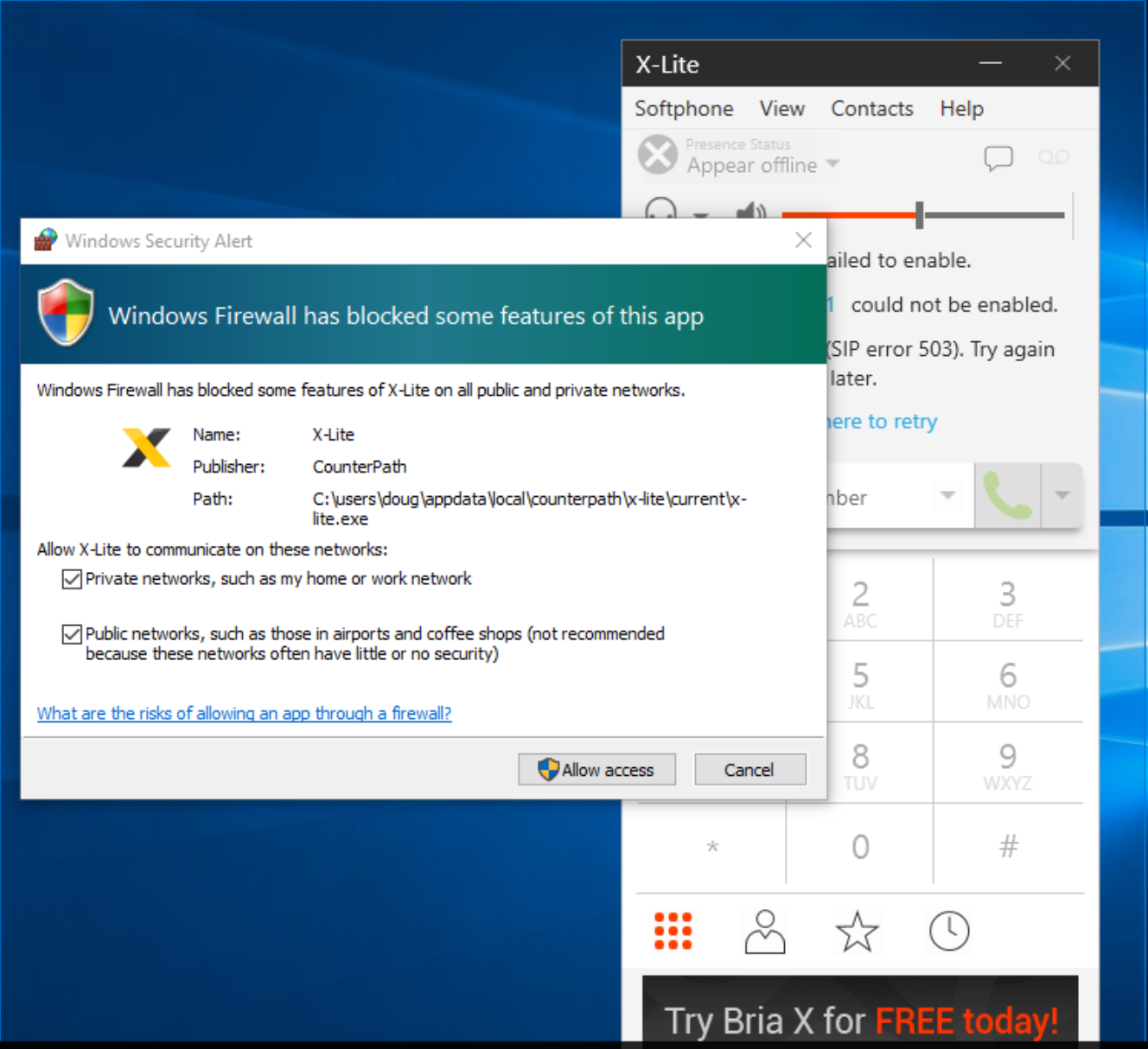Open the voicemail icon in X-Lite
The image size is (1148, 1049).
coord(1053,156)
